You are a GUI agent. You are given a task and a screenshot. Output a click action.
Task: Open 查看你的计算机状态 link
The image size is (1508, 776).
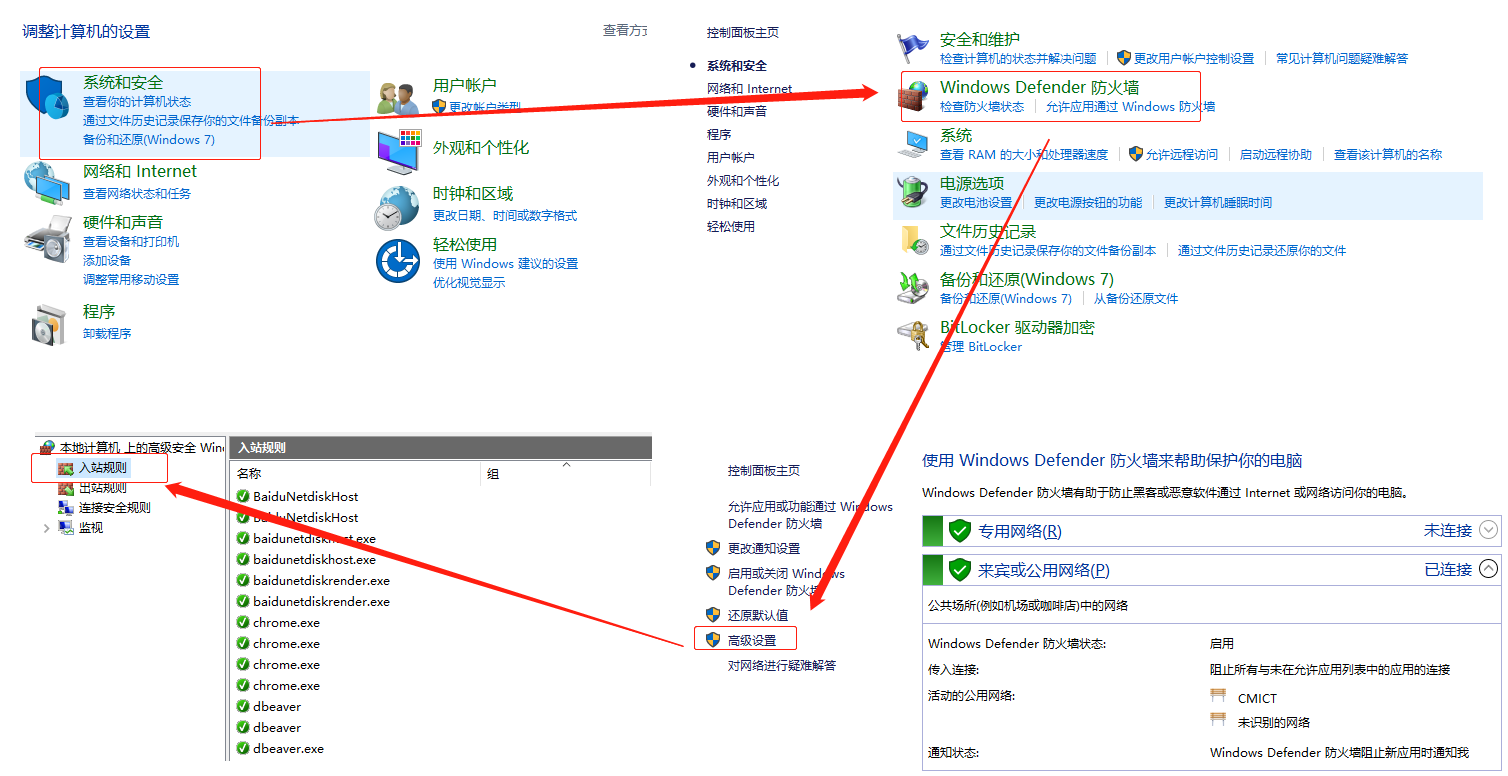(137, 102)
